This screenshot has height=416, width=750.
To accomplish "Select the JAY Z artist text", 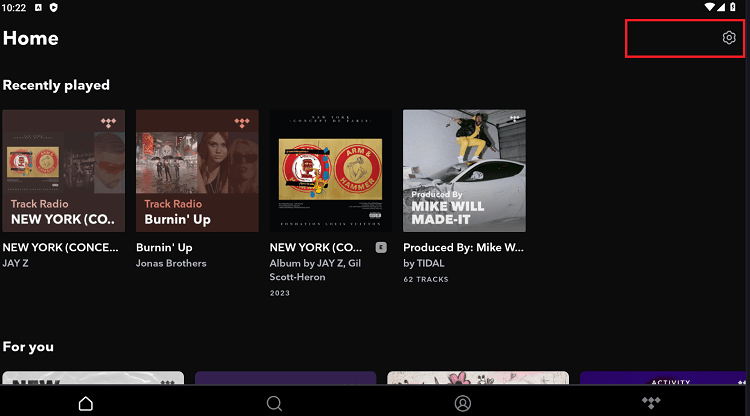I will point(15,263).
